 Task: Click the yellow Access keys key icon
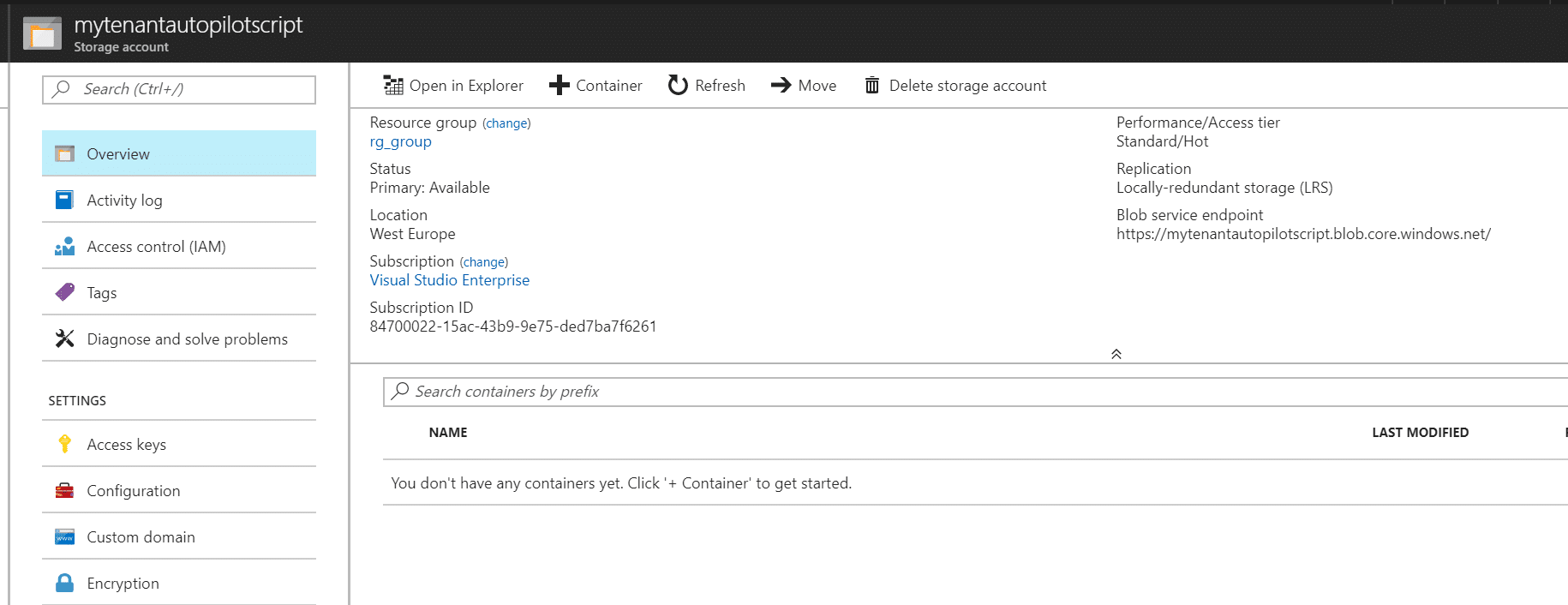[64, 444]
